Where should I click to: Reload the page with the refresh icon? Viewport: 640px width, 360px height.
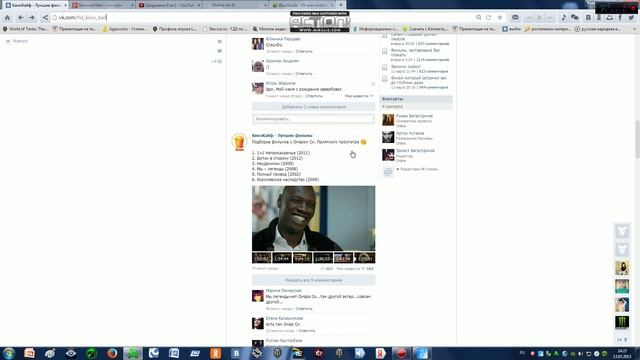click(488, 18)
